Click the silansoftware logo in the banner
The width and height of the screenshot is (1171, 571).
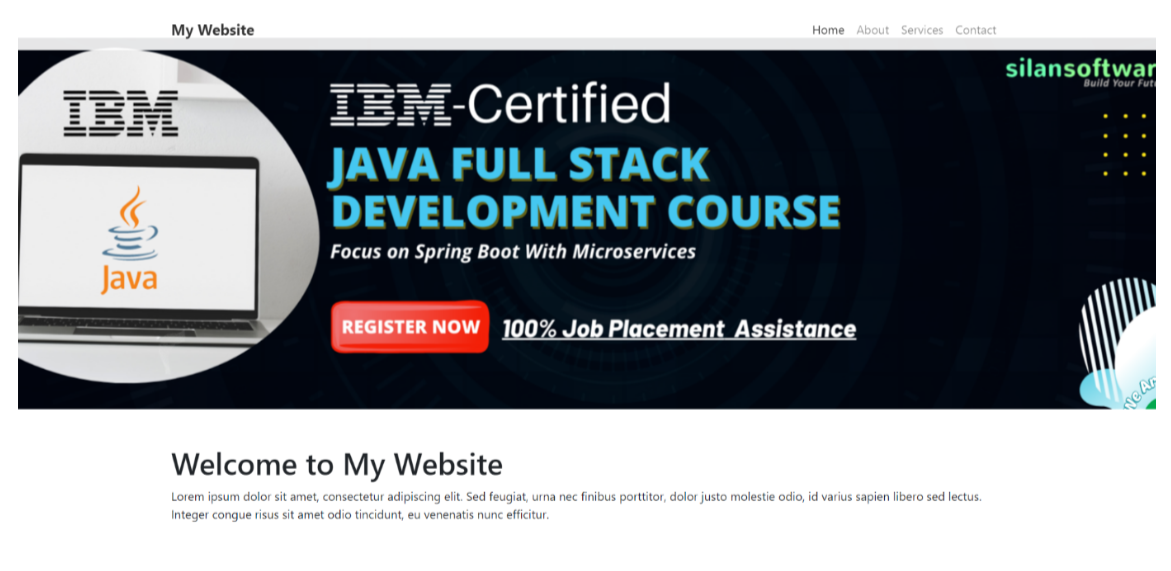[1080, 72]
